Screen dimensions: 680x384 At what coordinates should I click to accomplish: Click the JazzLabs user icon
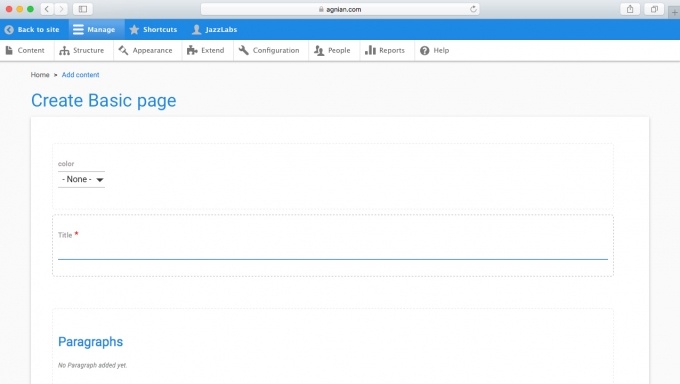point(196,30)
